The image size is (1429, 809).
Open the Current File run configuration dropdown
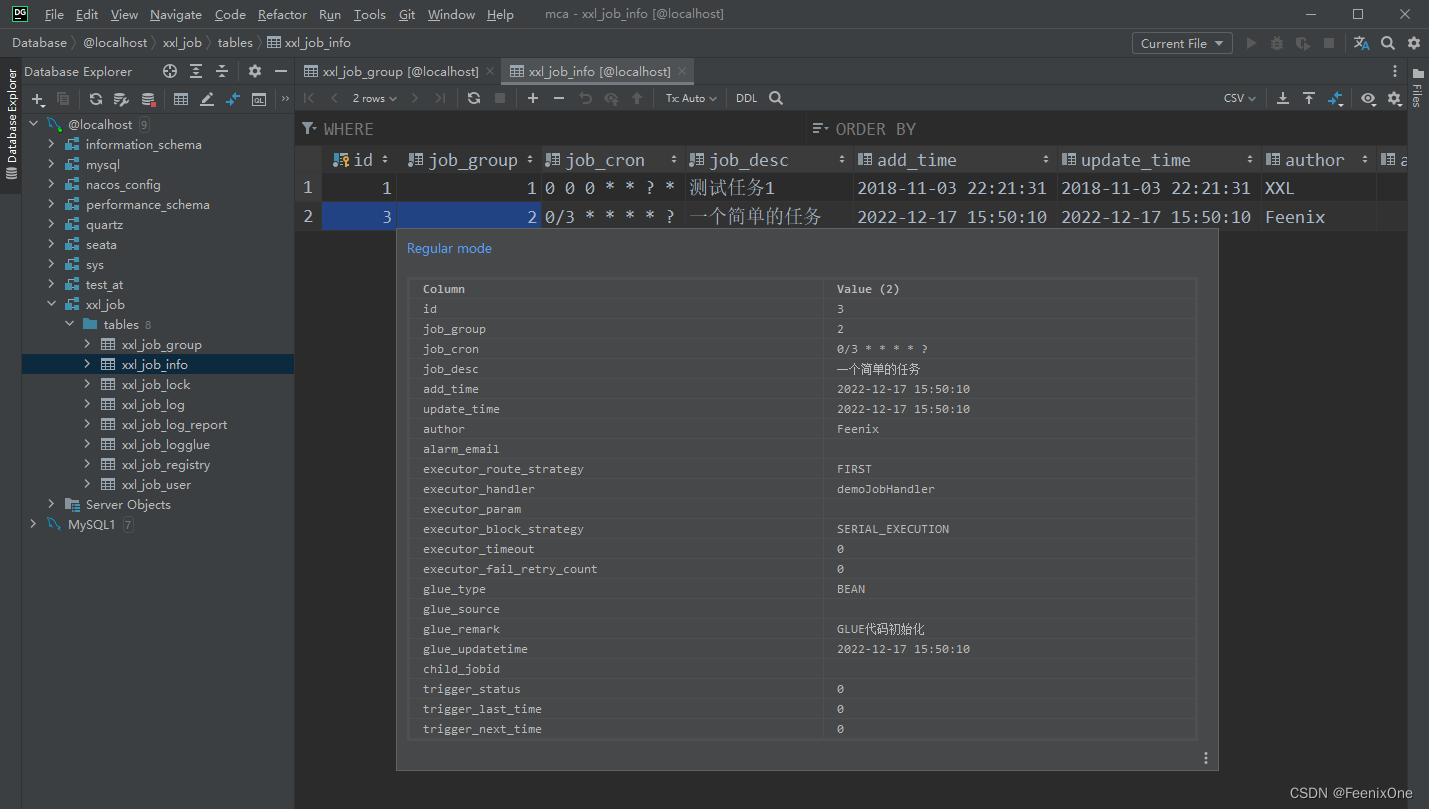(x=1182, y=43)
